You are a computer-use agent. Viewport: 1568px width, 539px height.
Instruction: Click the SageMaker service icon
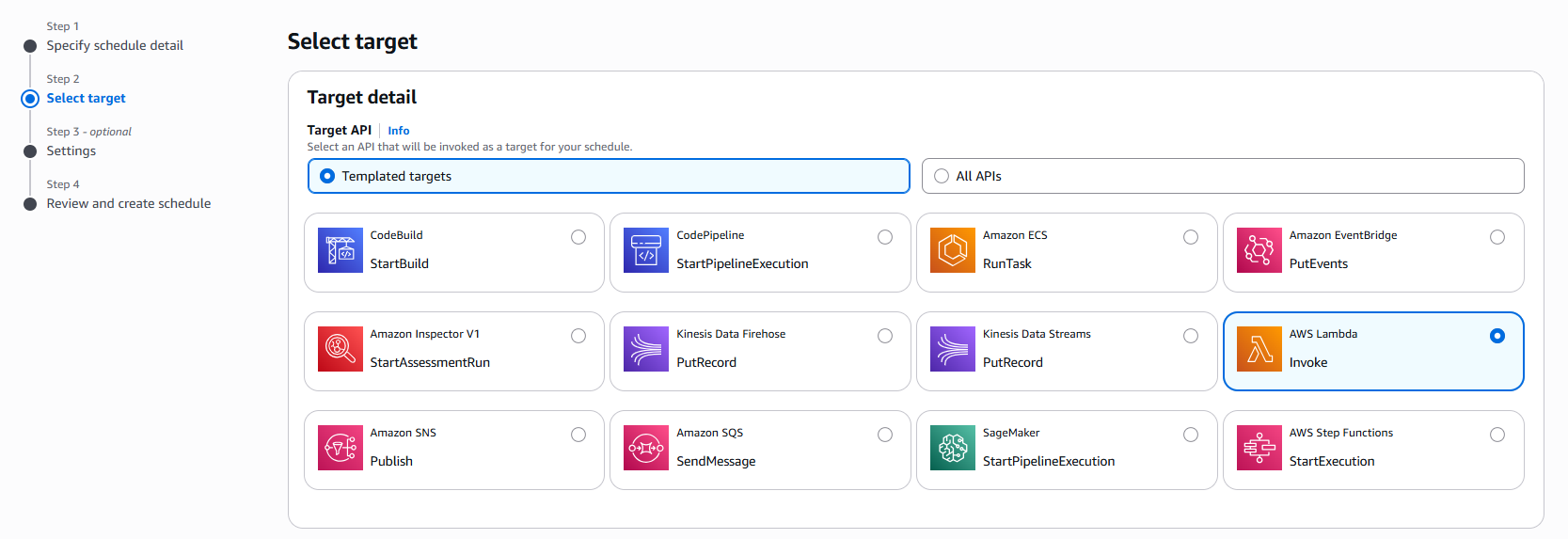(x=953, y=448)
